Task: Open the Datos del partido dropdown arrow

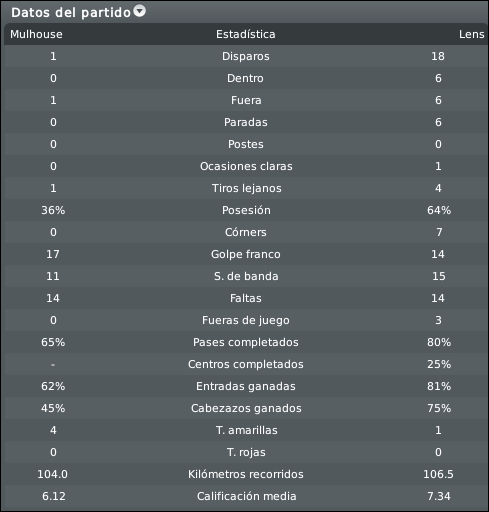Action: point(140,11)
